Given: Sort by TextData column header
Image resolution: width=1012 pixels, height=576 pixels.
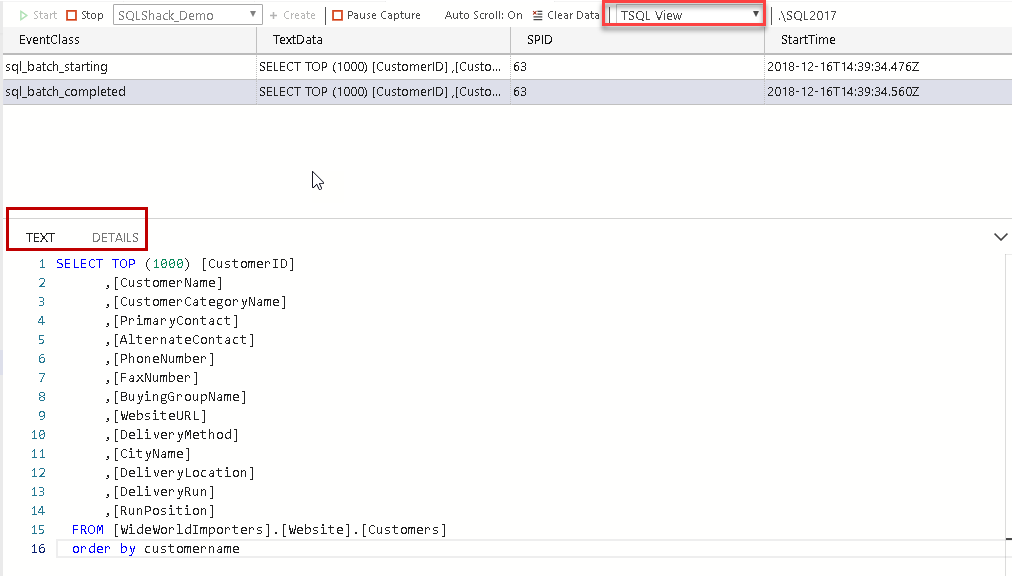Looking at the screenshot, I should (298, 39).
